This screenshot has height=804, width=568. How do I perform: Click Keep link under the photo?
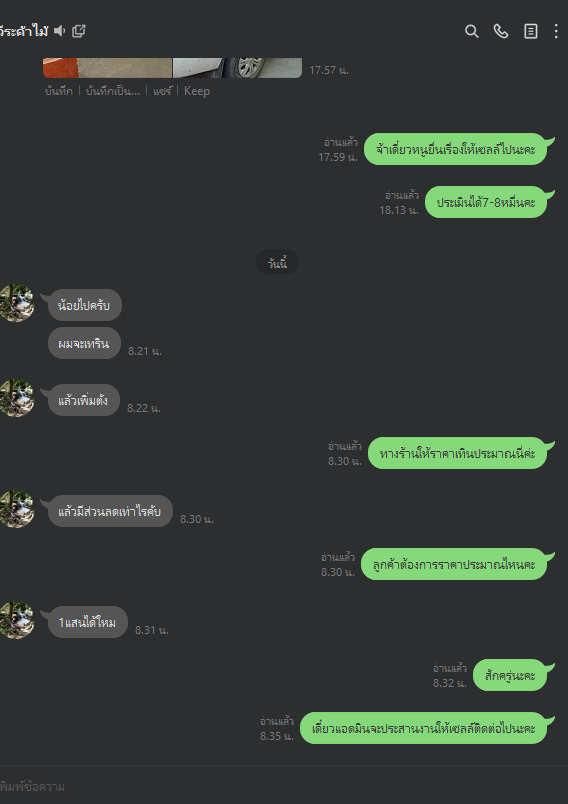pos(197,91)
